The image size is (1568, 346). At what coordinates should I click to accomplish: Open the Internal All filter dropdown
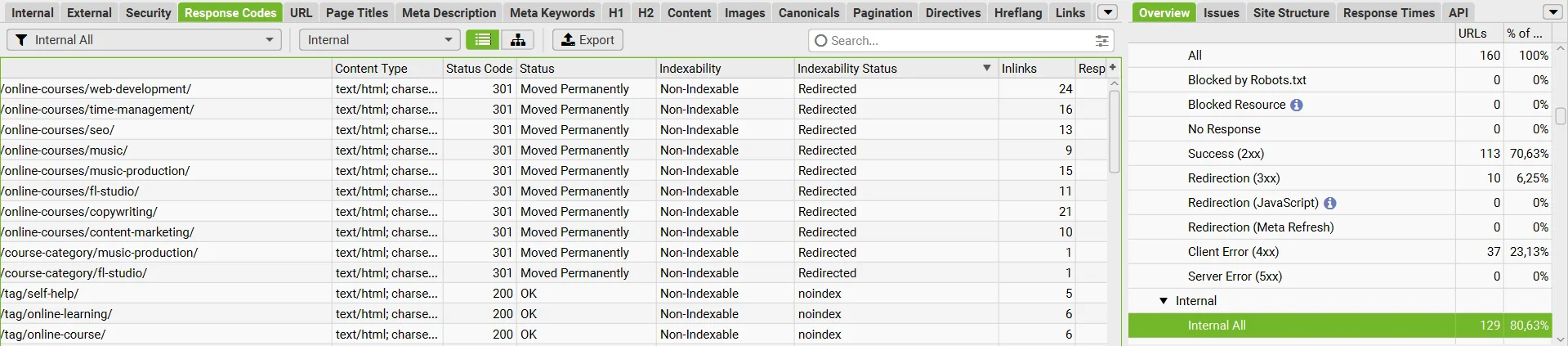pos(144,40)
